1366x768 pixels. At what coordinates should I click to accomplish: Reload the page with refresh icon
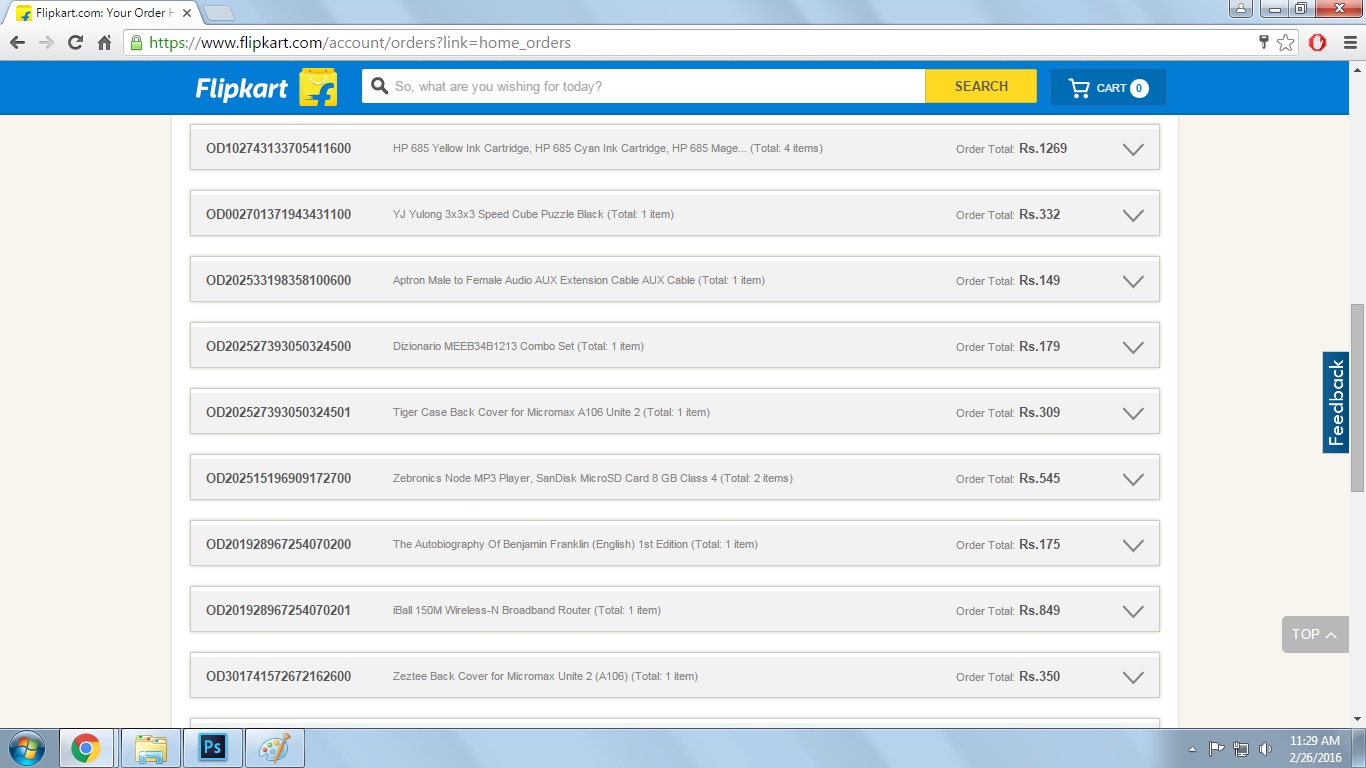point(75,42)
